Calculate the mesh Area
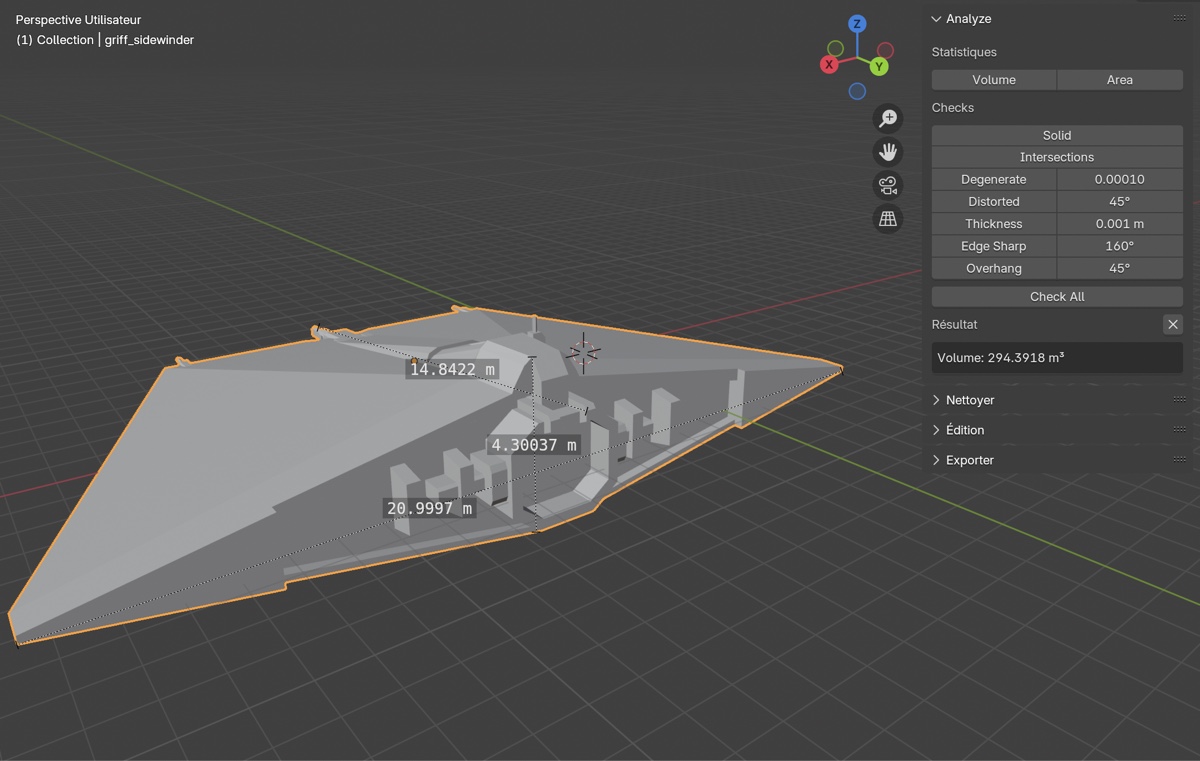The height and width of the screenshot is (761, 1200). (1119, 80)
